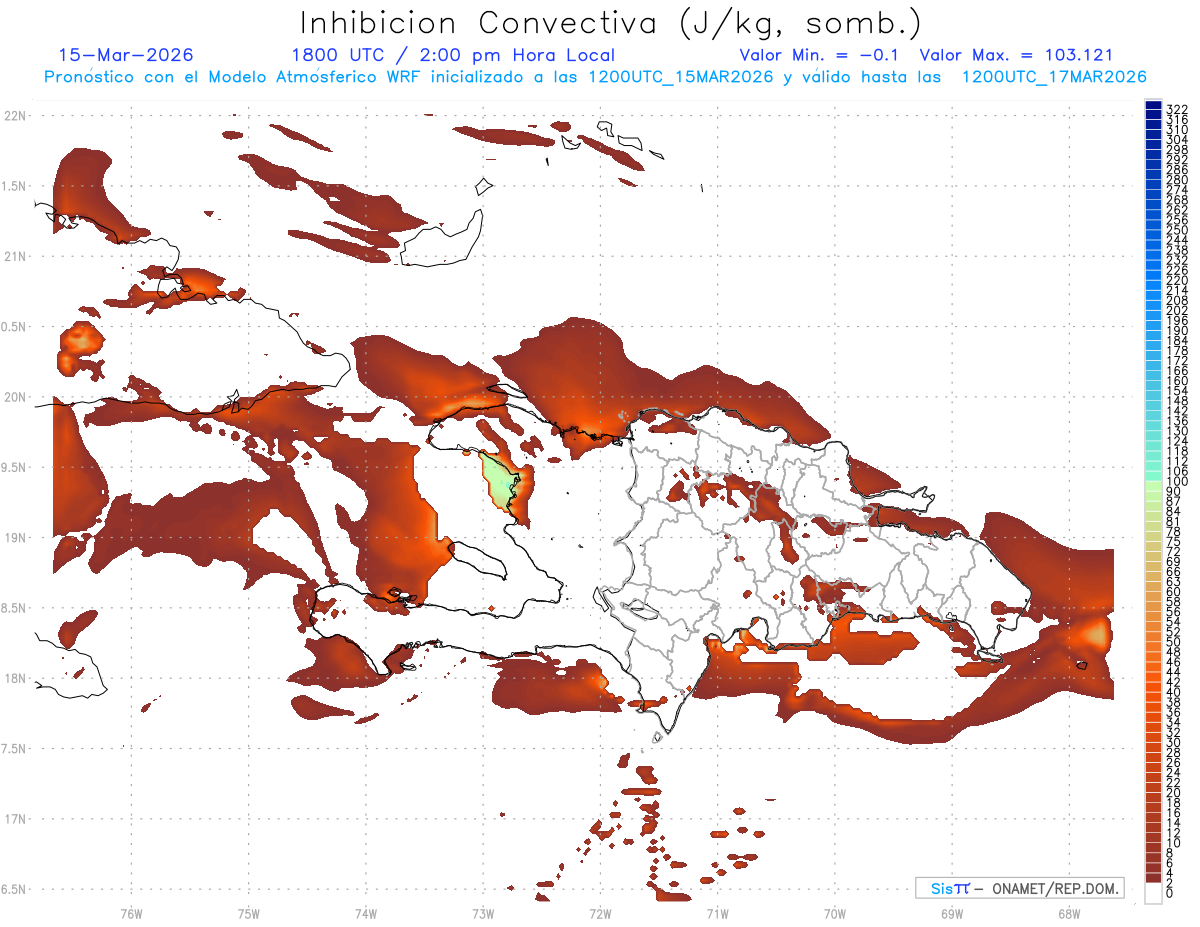The height and width of the screenshot is (927, 1200).
Task: Click the "73W" longitude label
Action: coord(483,913)
